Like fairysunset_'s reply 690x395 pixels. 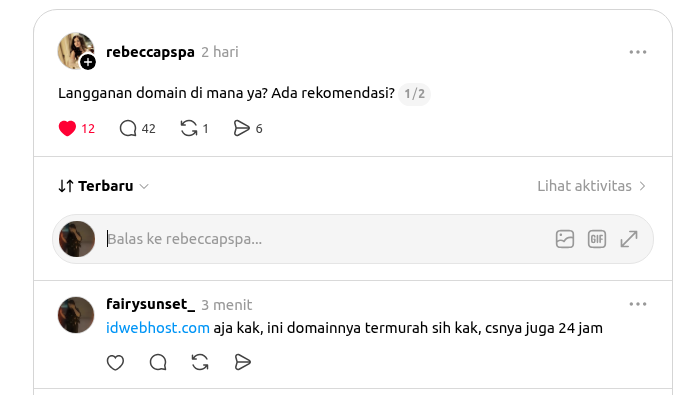[115, 362]
